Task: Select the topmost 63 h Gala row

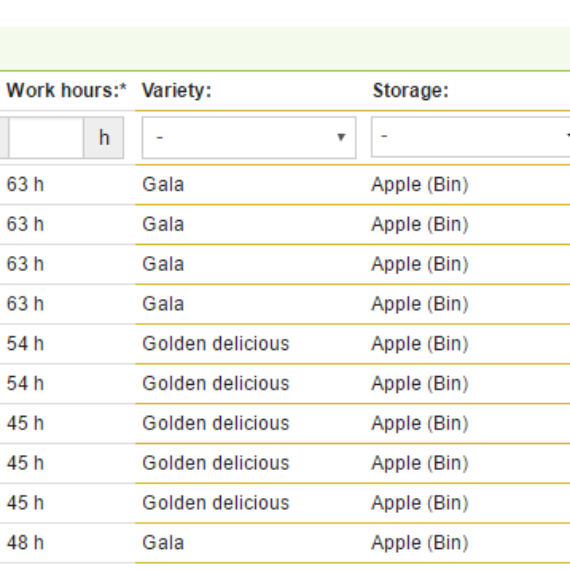Action: pos(285,185)
